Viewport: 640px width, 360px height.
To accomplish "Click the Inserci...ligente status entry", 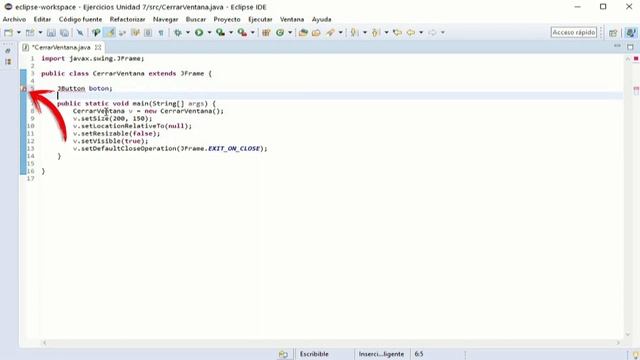I will coord(381,354).
